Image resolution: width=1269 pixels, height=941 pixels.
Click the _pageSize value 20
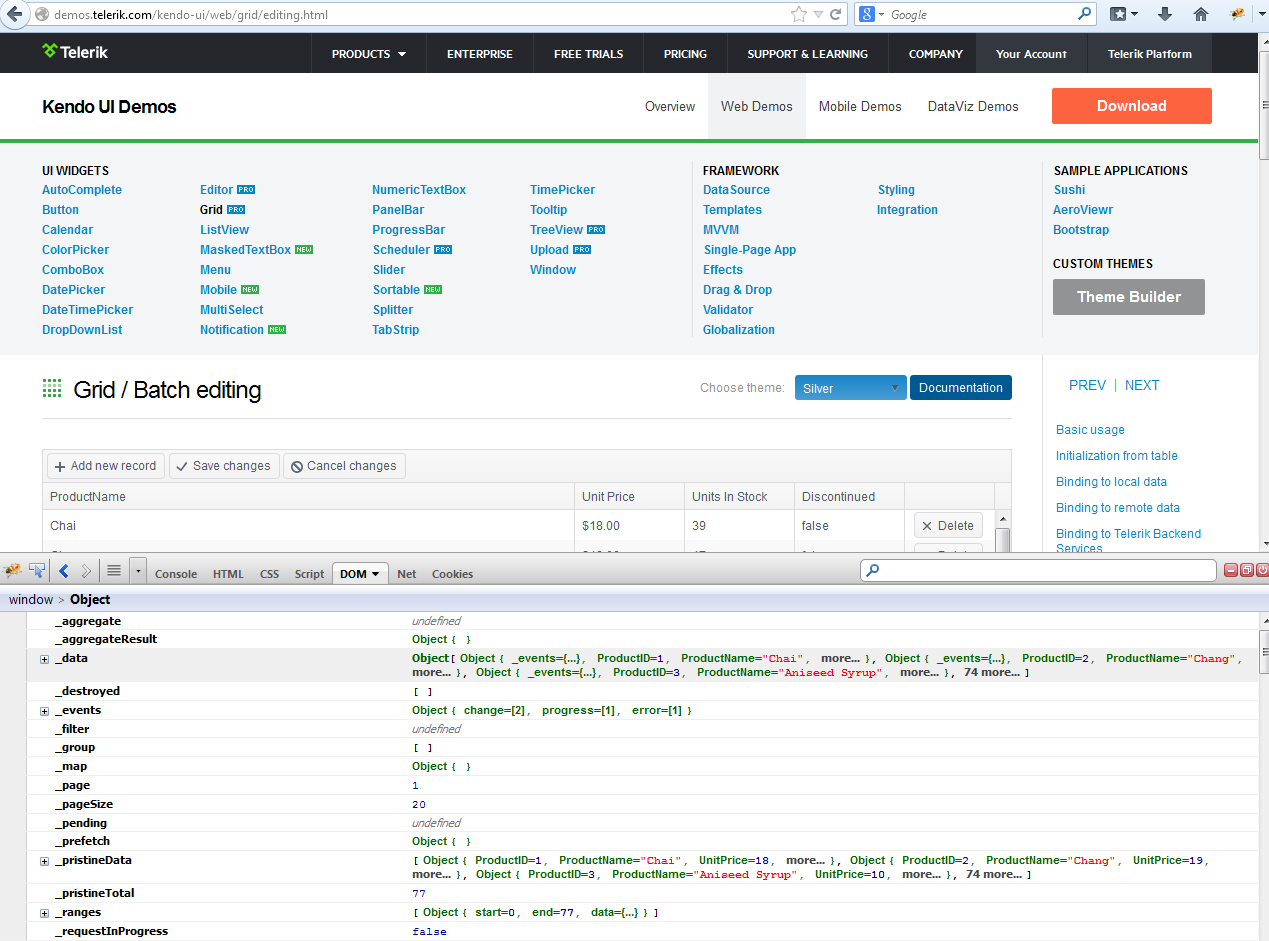tap(419, 805)
